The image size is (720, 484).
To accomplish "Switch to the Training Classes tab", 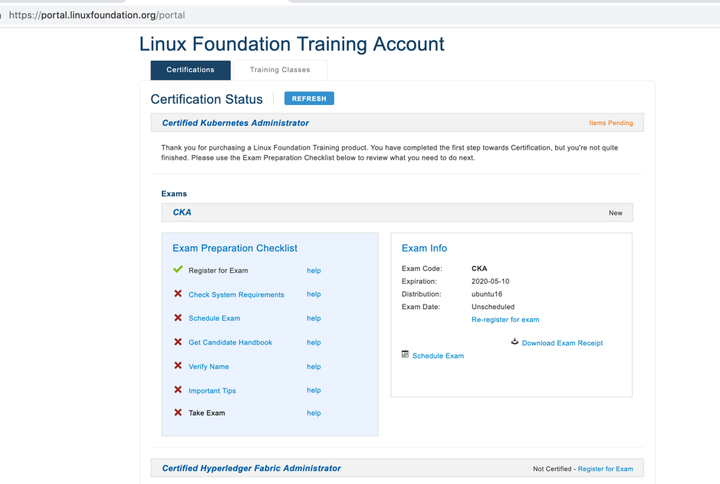I will pyautogui.click(x=280, y=70).
